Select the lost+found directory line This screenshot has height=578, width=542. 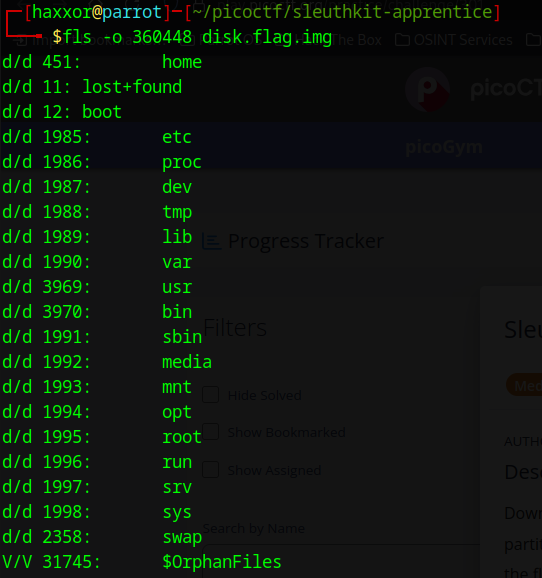click(92, 87)
